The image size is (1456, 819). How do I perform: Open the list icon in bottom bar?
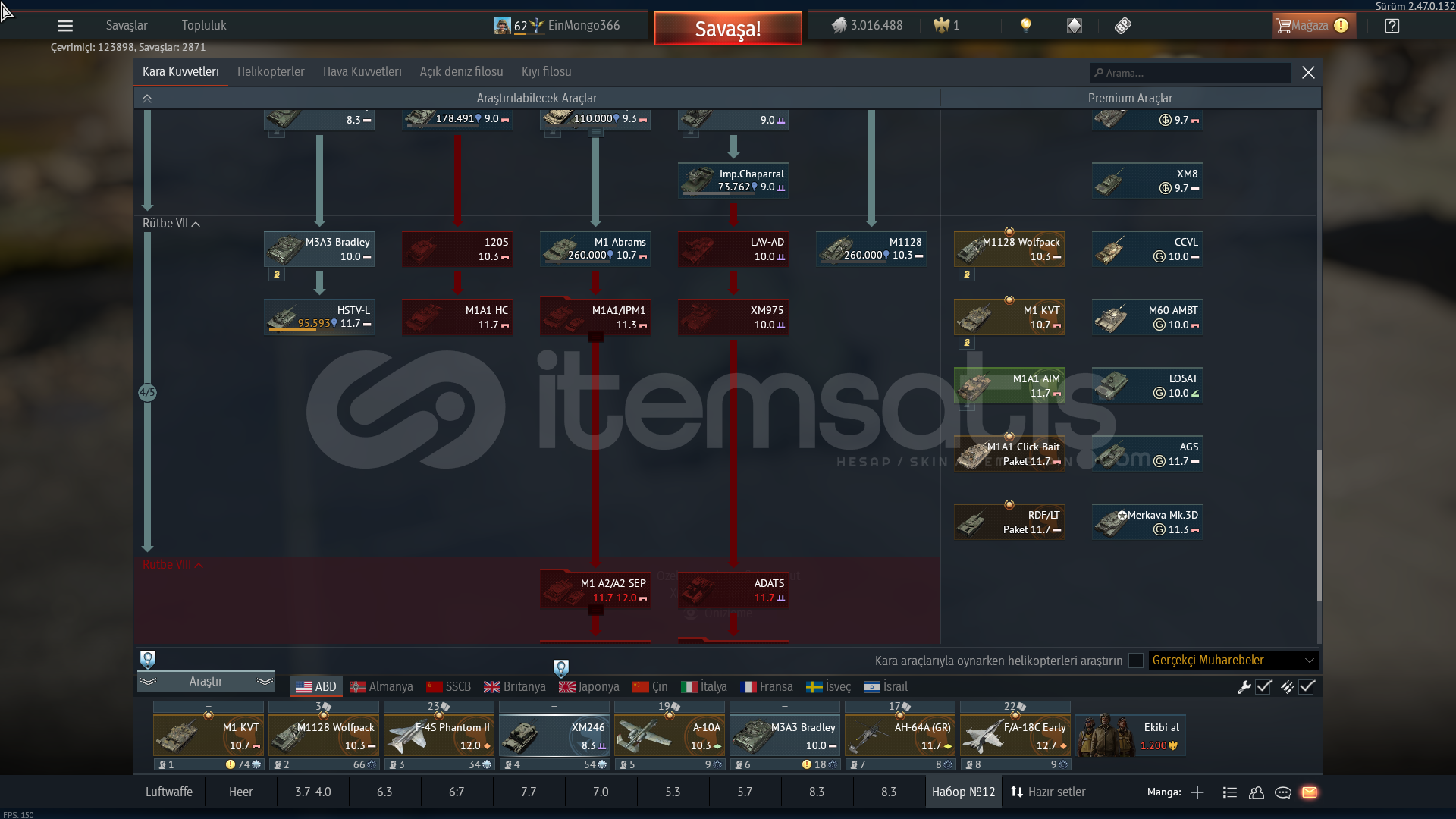pos(1230,792)
